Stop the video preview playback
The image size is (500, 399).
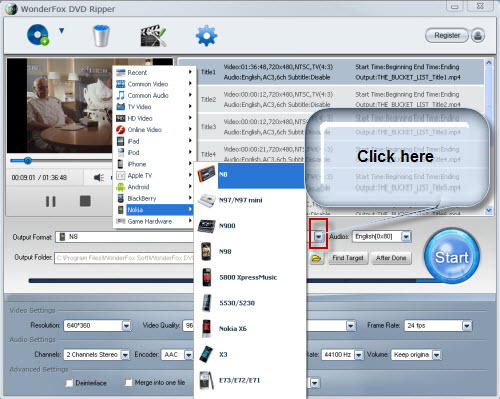pyautogui.click(x=85, y=201)
